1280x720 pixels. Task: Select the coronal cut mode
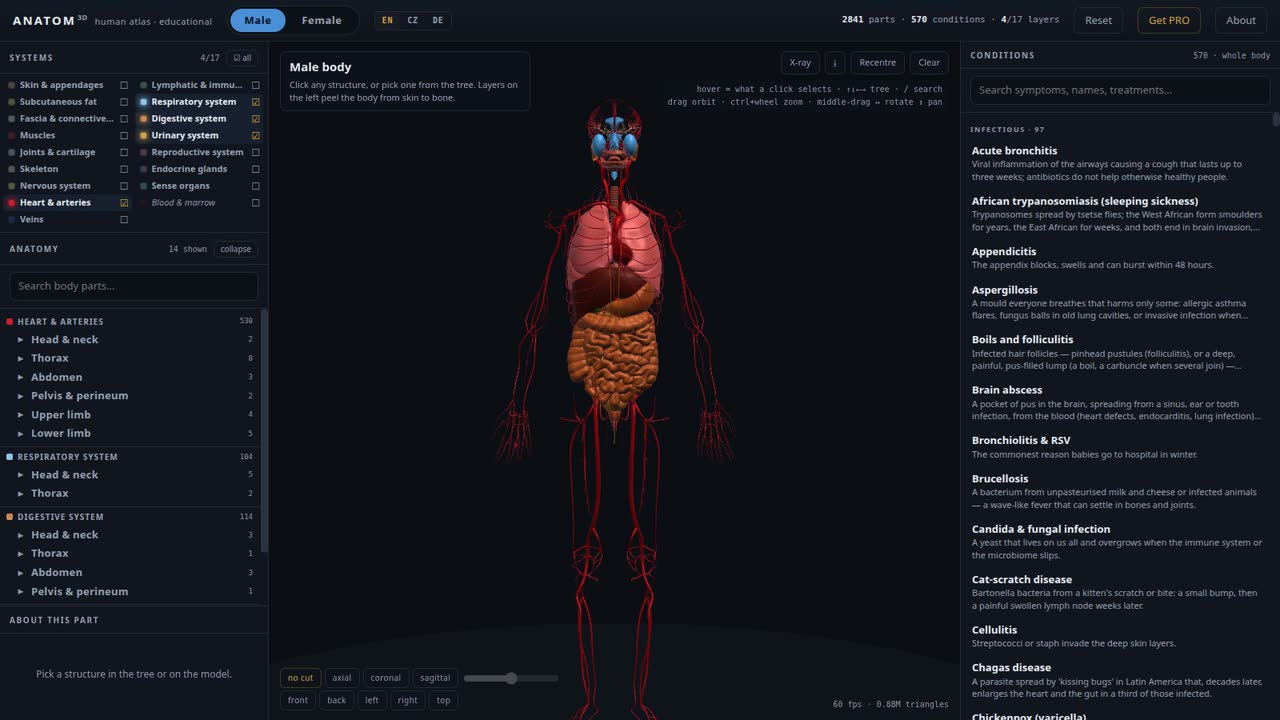(386, 678)
